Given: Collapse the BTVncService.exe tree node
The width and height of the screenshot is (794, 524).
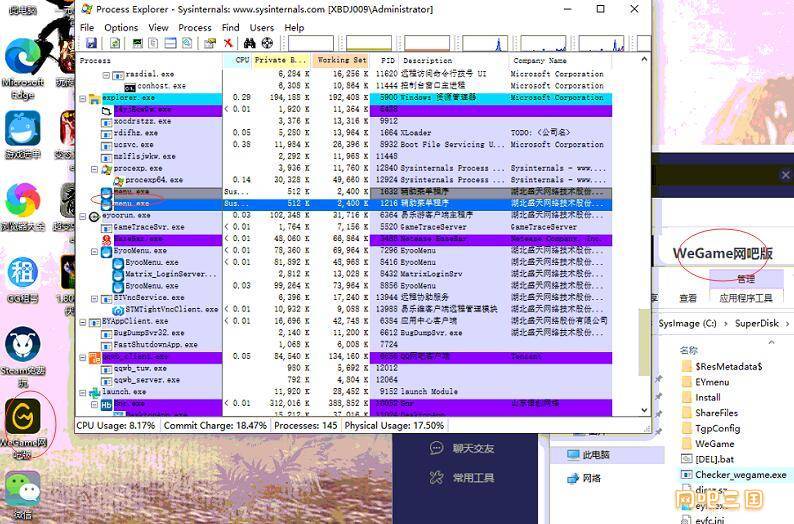Looking at the screenshot, I should point(94,298).
